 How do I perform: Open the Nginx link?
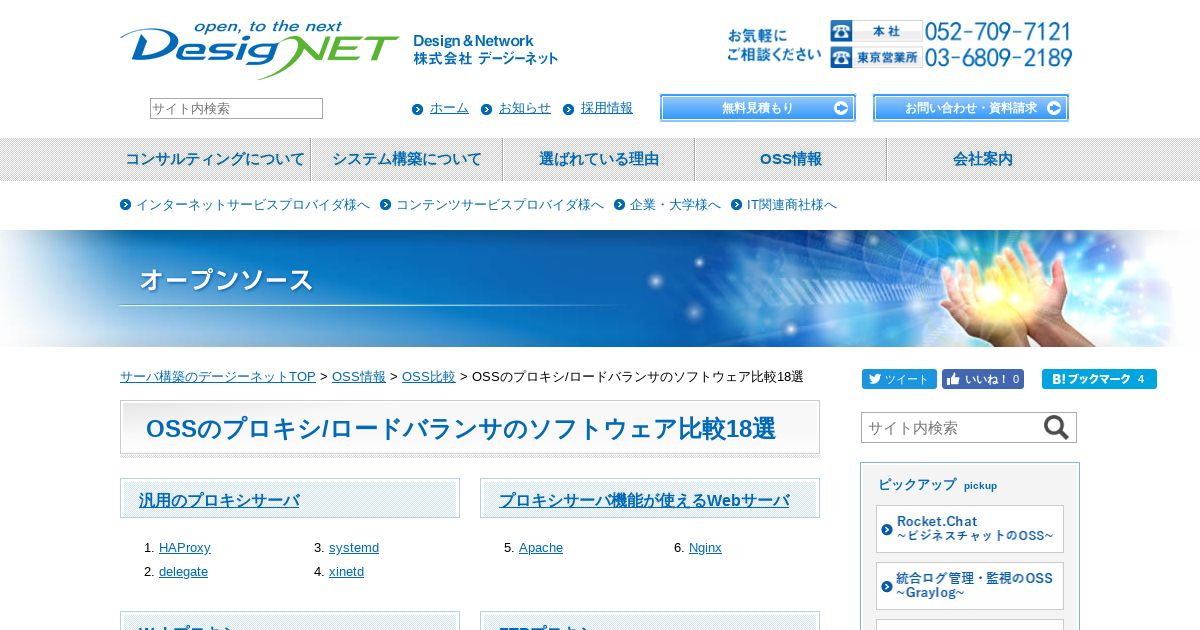pyautogui.click(x=705, y=548)
